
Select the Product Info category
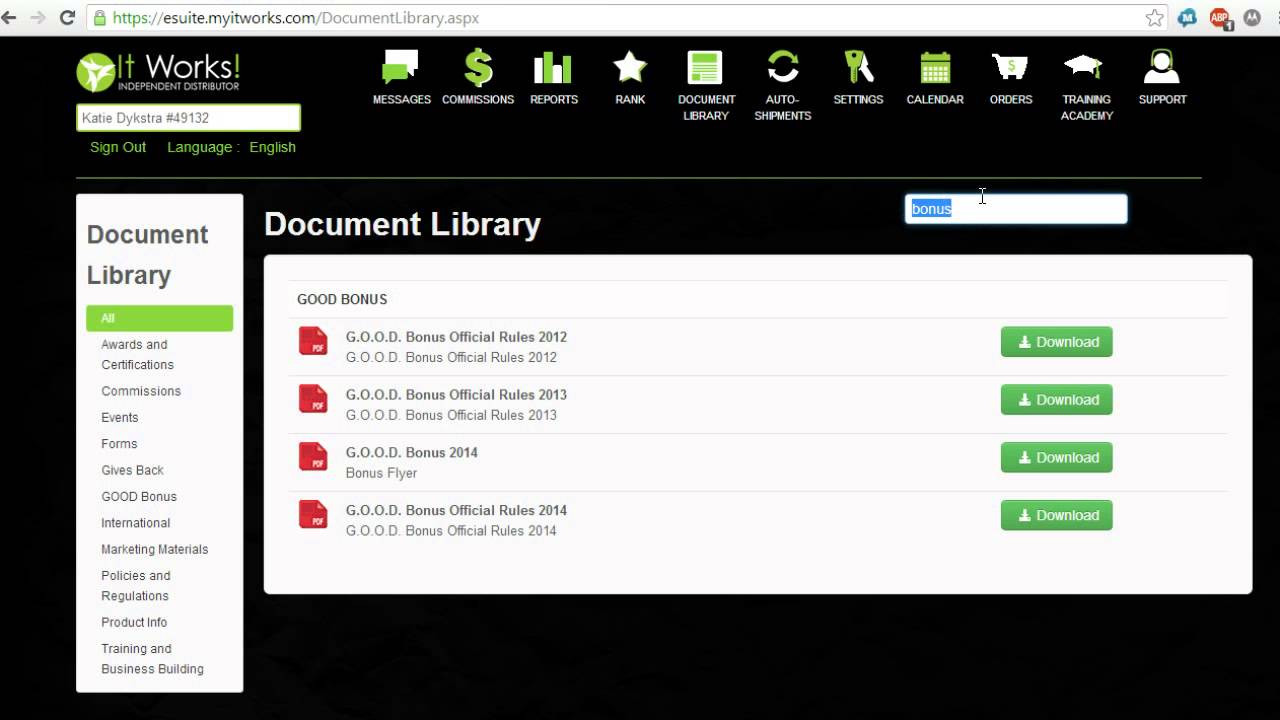point(134,622)
